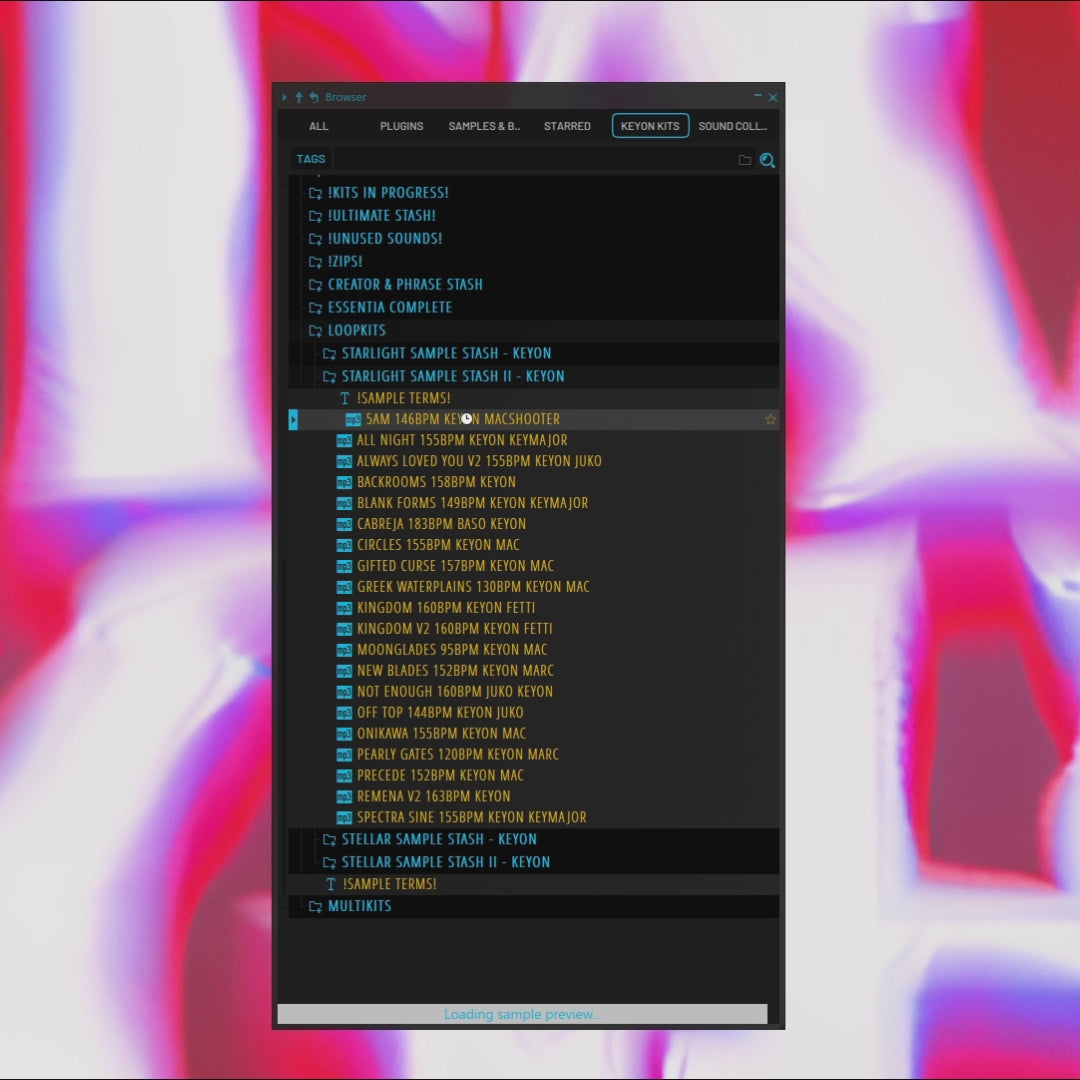Click the folder icon next to search

pos(745,160)
